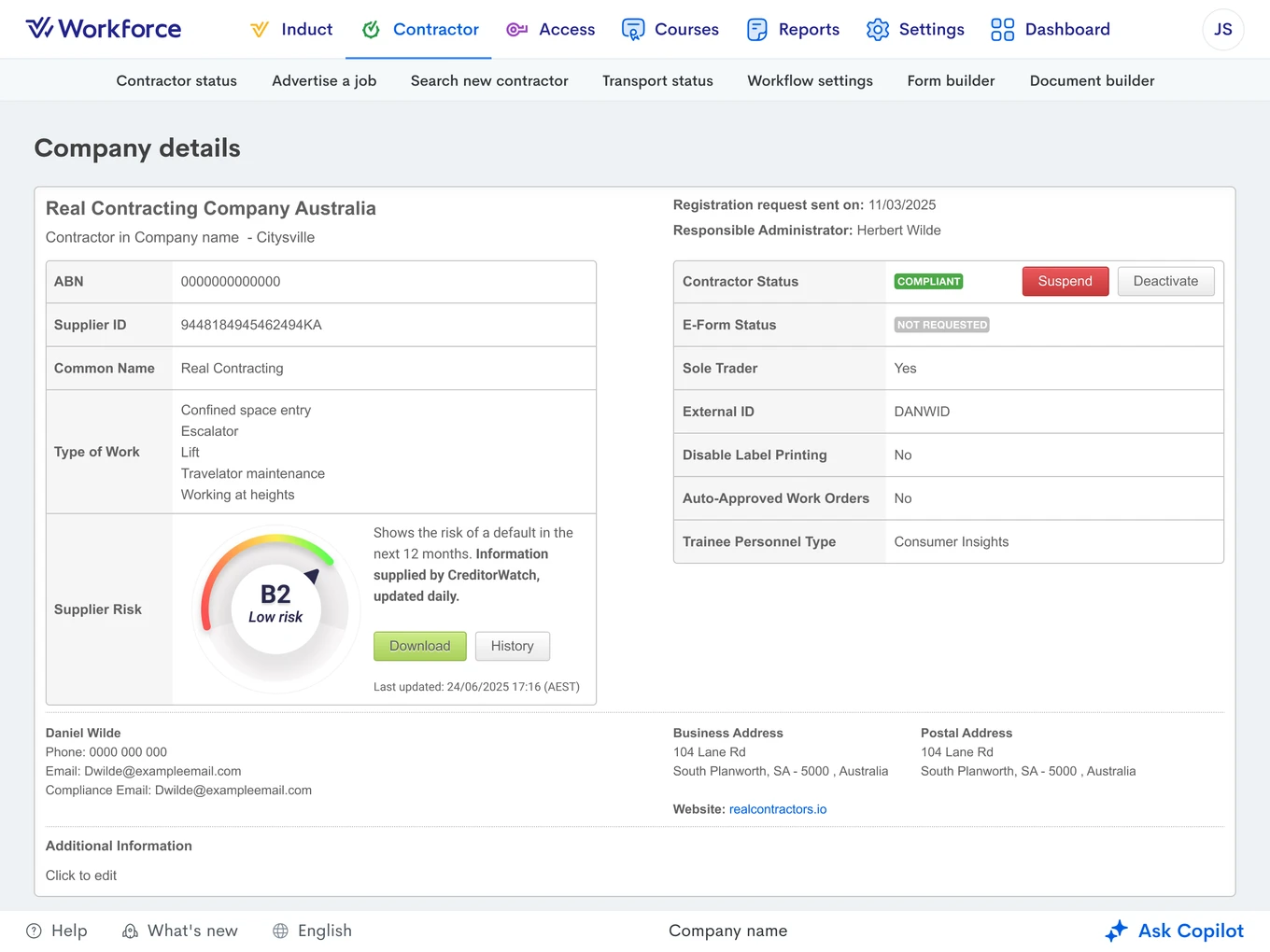The height and width of the screenshot is (952, 1270).
Task: Open Help question mark icon
Action: pos(34,931)
